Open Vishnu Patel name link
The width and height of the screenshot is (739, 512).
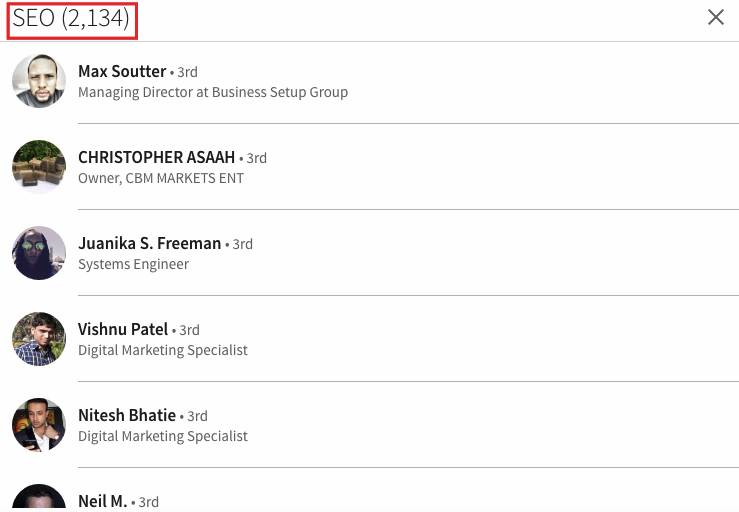[x=123, y=329]
